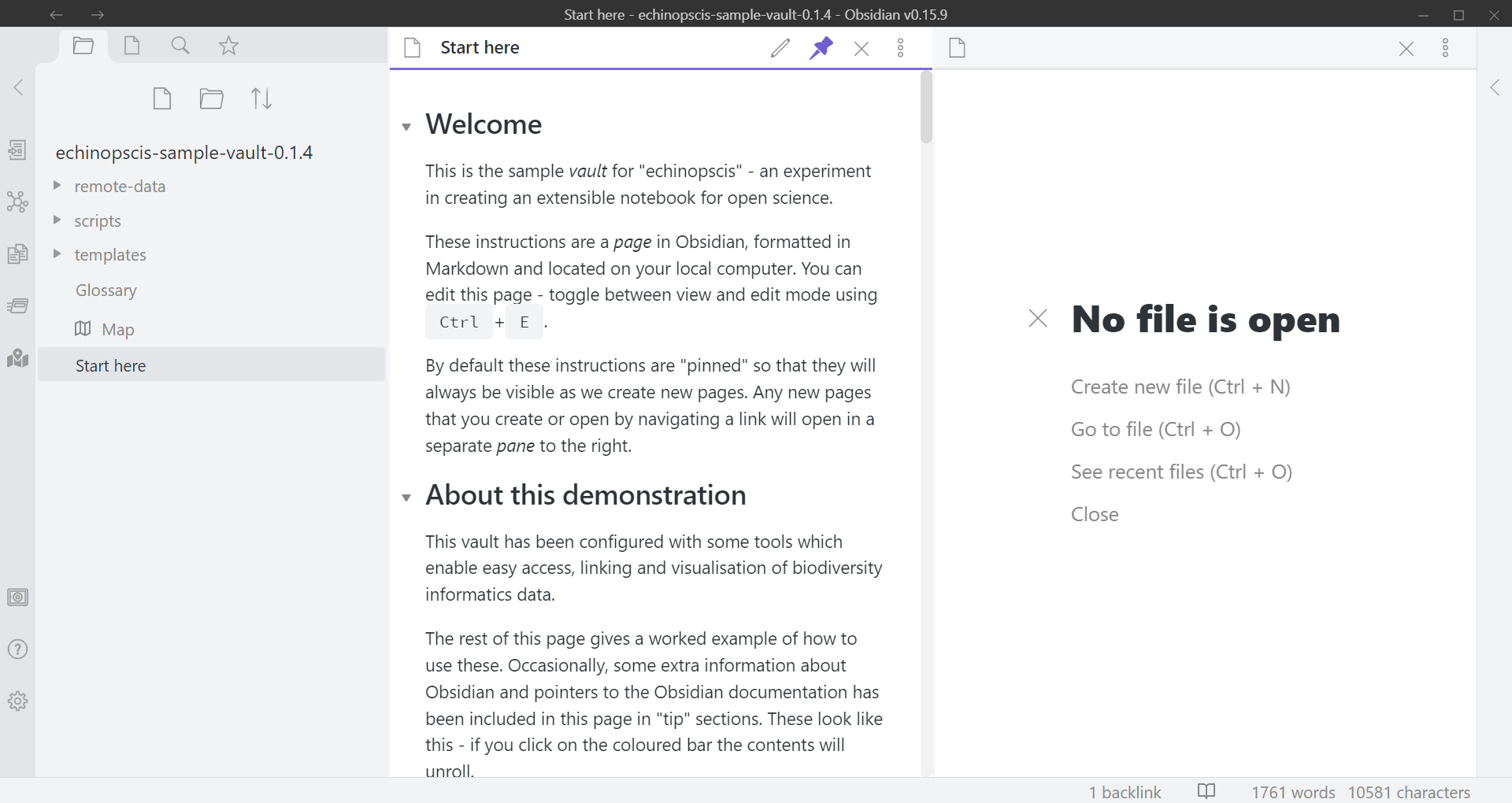This screenshot has width=1512, height=803.
Task: Navigate forward using the right arrow
Action: (x=97, y=14)
